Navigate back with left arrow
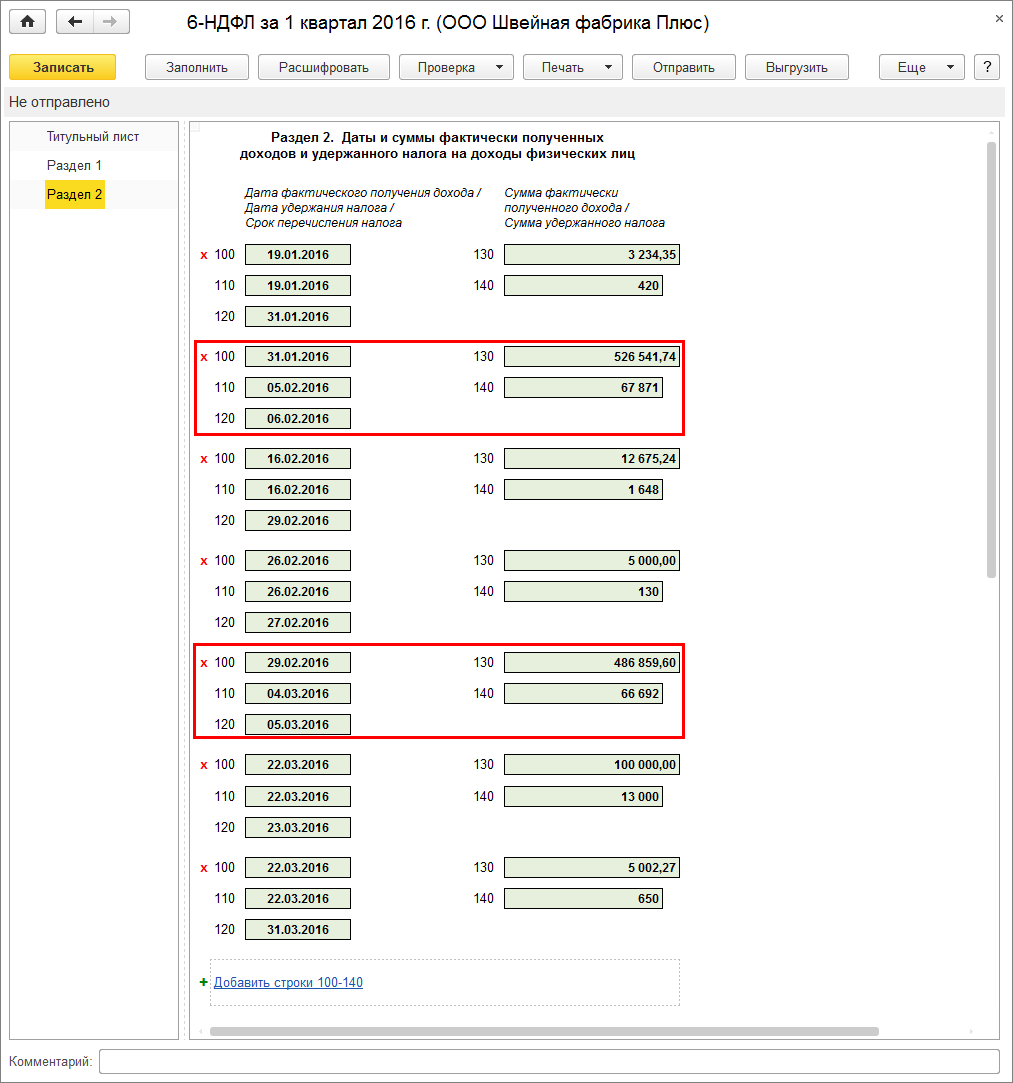Viewport: 1013px width, 1083px height. 75,22
